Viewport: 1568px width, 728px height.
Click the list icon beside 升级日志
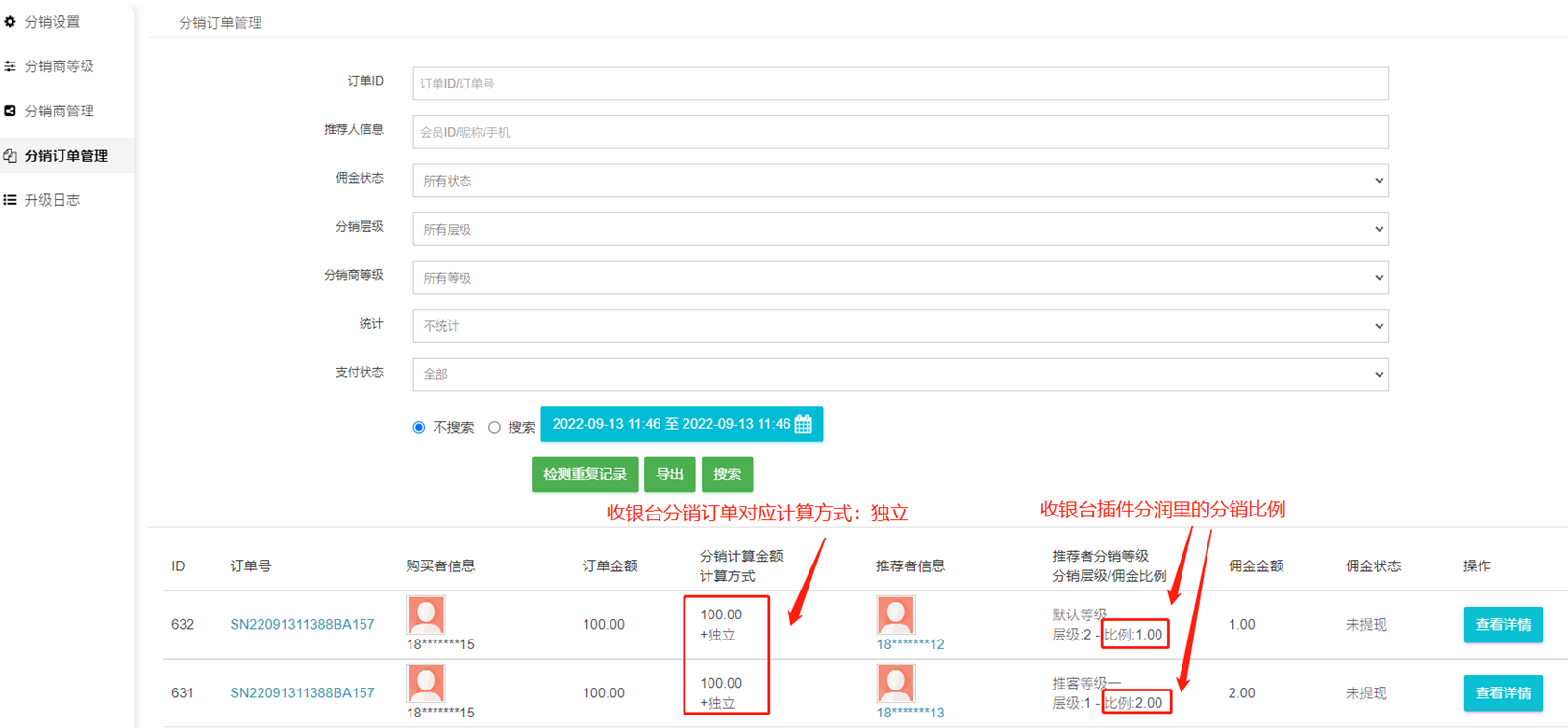[11, 200]
